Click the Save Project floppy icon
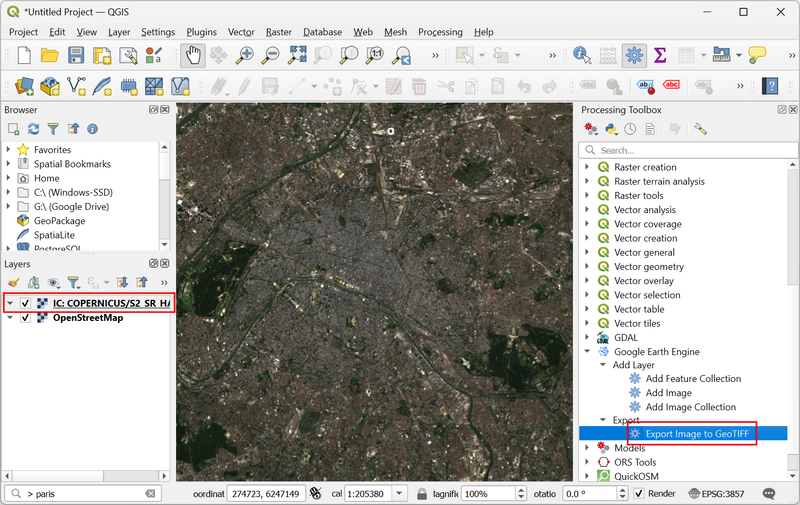800x505 pixels. (75, 56)
